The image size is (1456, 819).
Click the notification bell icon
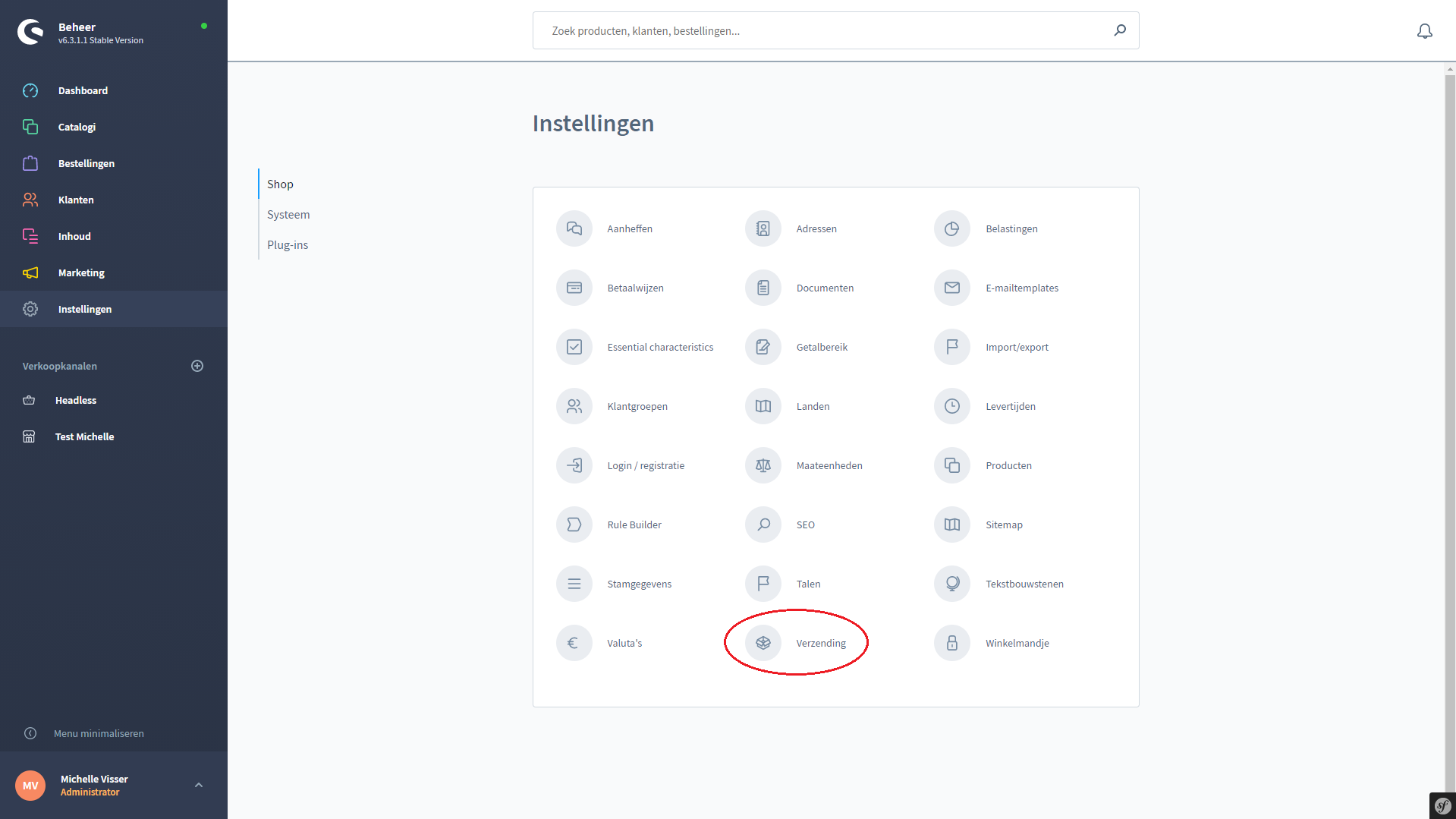1424,31
